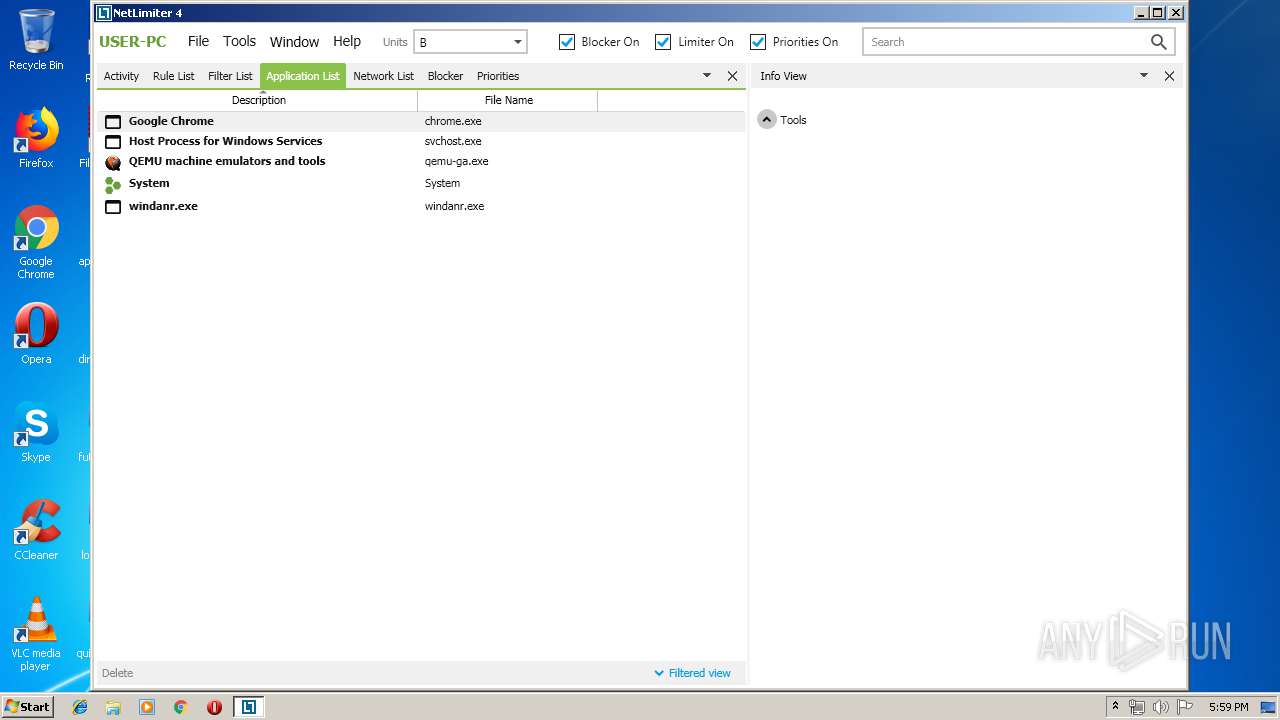Viewport: 1280px width, 720px height.
Task: Click the Search input field
Action: [x=1005, y=42]
